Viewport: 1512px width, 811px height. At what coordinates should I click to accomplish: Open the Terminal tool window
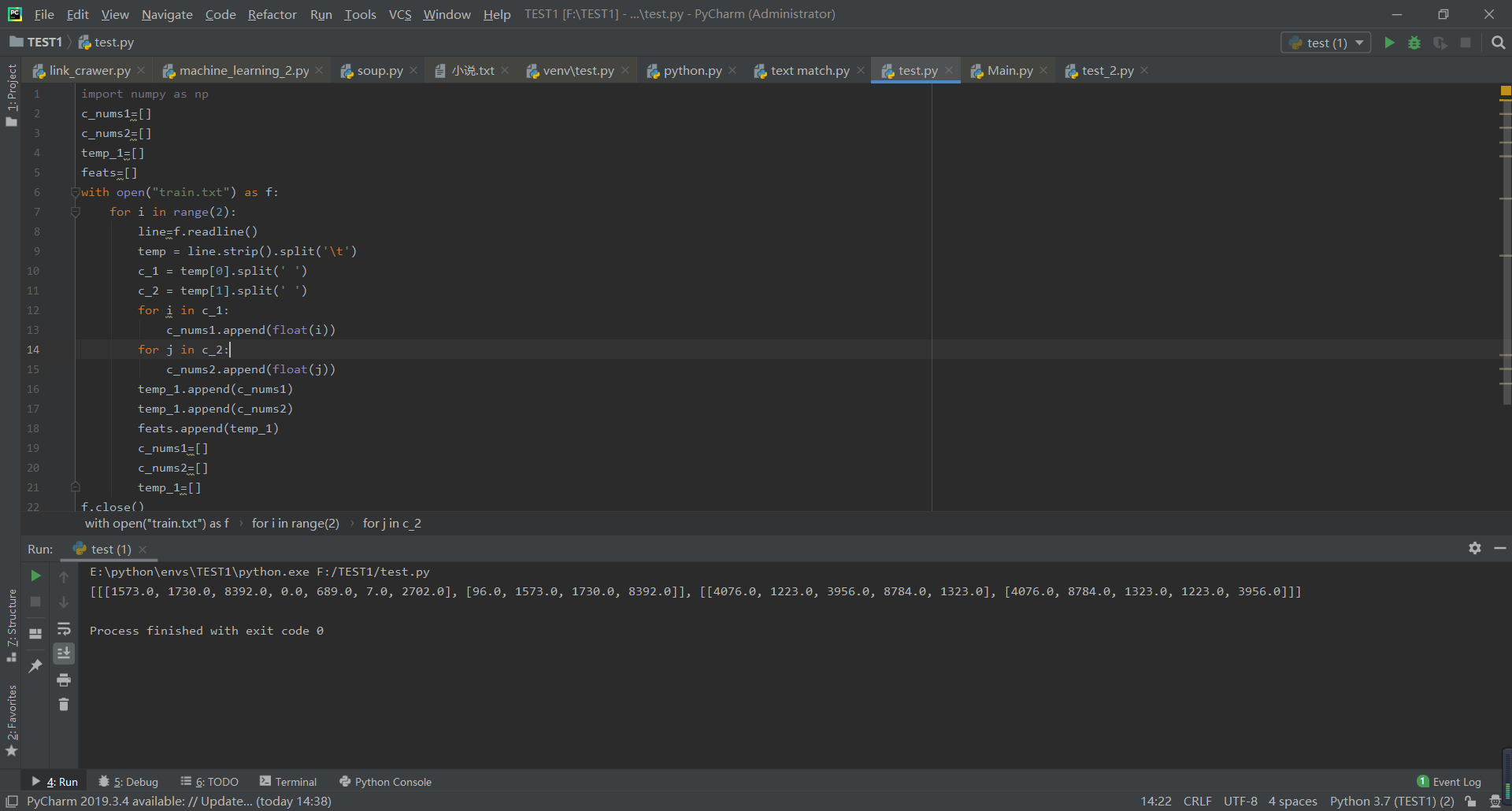295,781
